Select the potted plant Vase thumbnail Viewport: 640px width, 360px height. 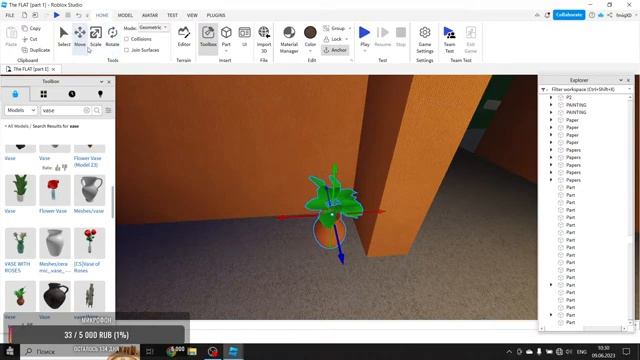pos(20,190)
